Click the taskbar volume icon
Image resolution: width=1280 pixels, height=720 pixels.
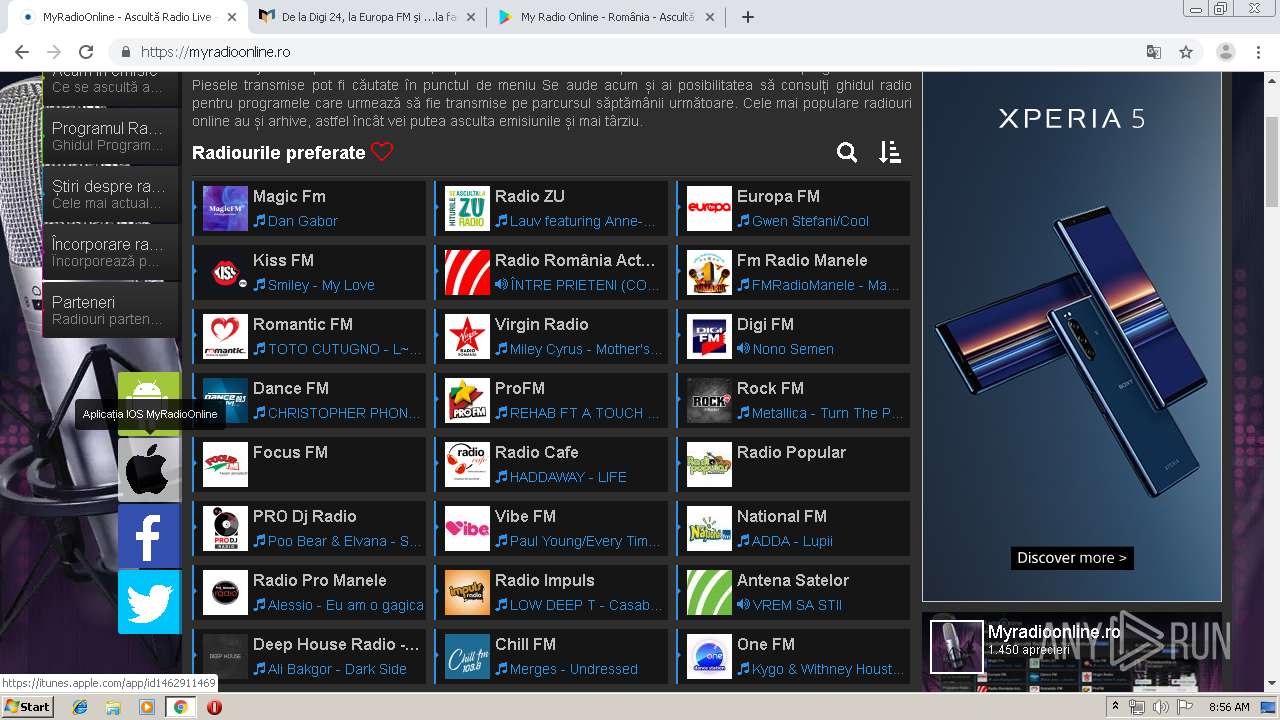[1160, 707]
